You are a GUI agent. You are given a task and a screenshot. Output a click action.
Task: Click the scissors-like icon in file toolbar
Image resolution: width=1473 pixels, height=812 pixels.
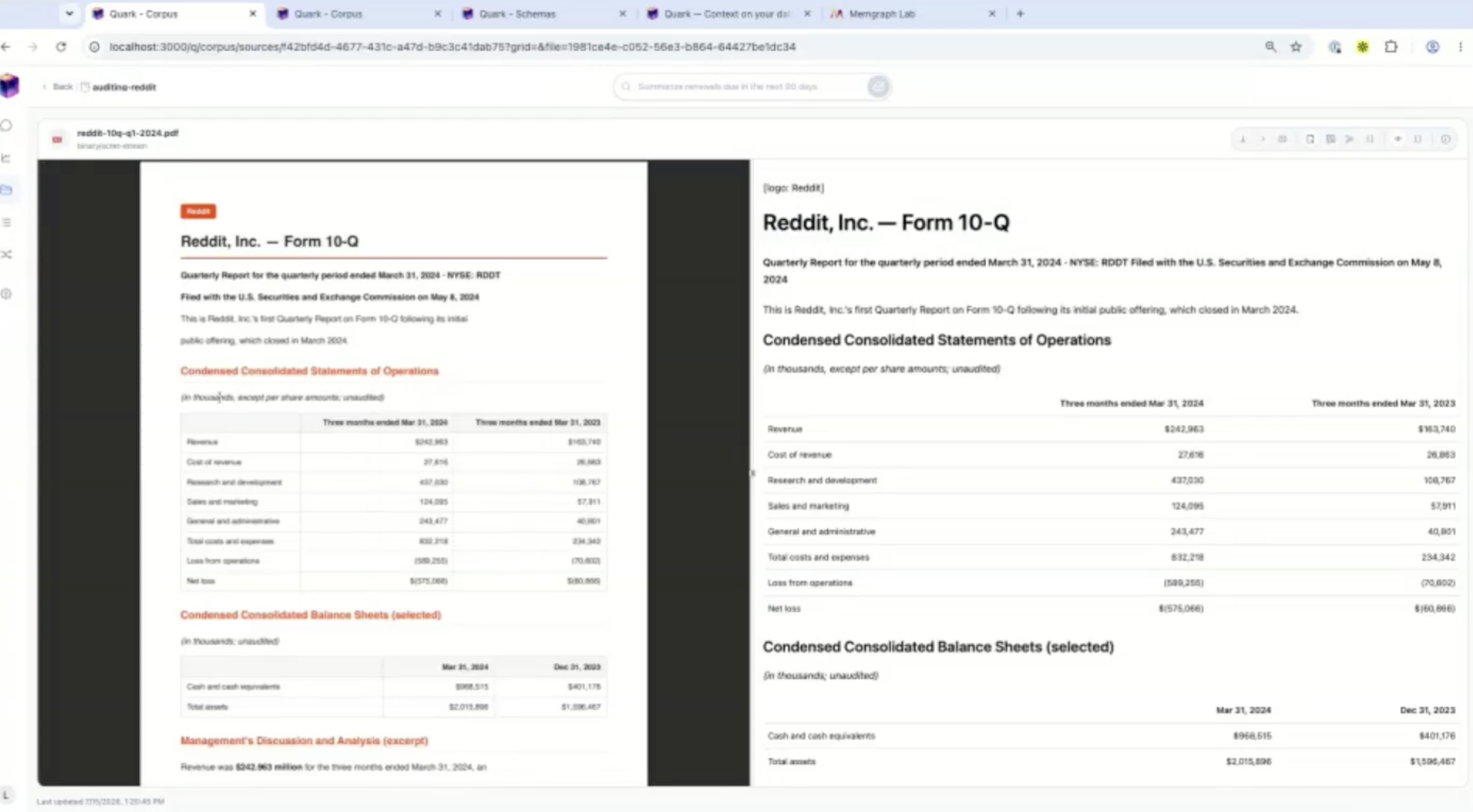(x=1350, y=140)
